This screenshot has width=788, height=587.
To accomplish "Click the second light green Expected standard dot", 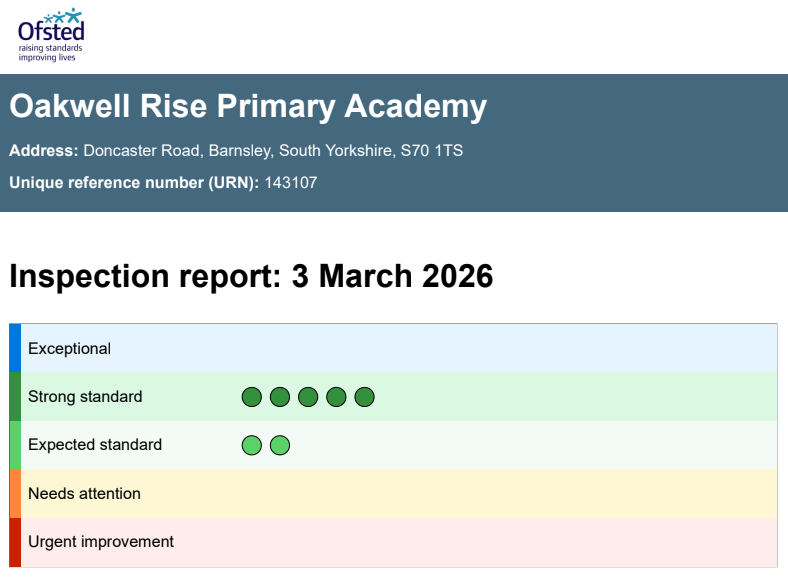I will (280, 445).
